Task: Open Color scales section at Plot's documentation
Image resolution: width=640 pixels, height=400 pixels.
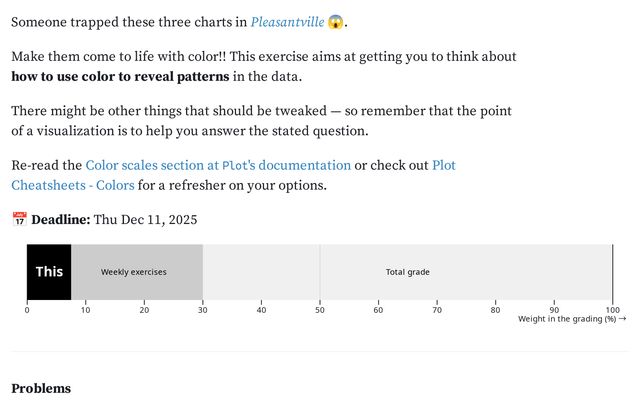Action: (218, 165)
